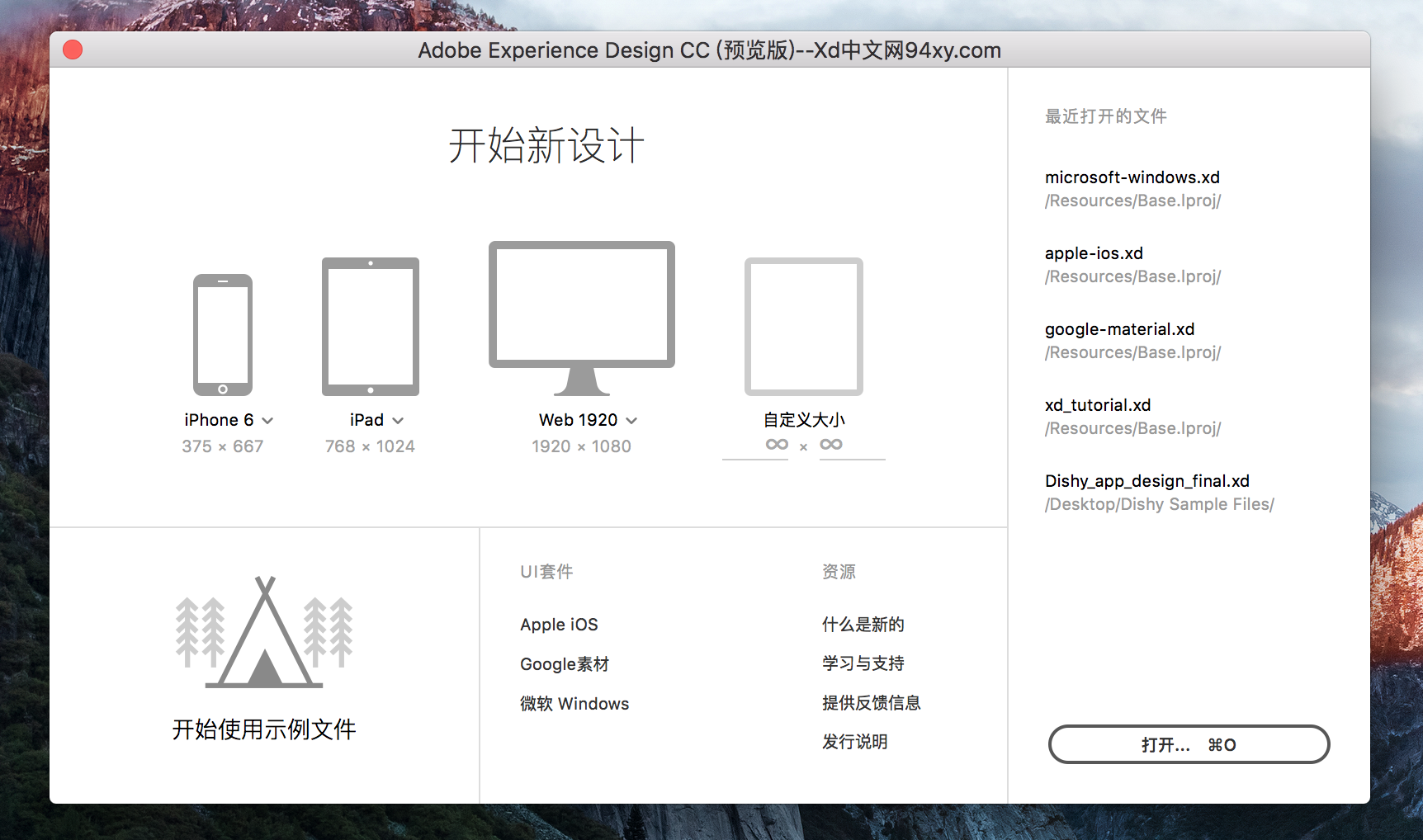
Task: Click 提供反馈信息 under 资源
Action: 872,702
